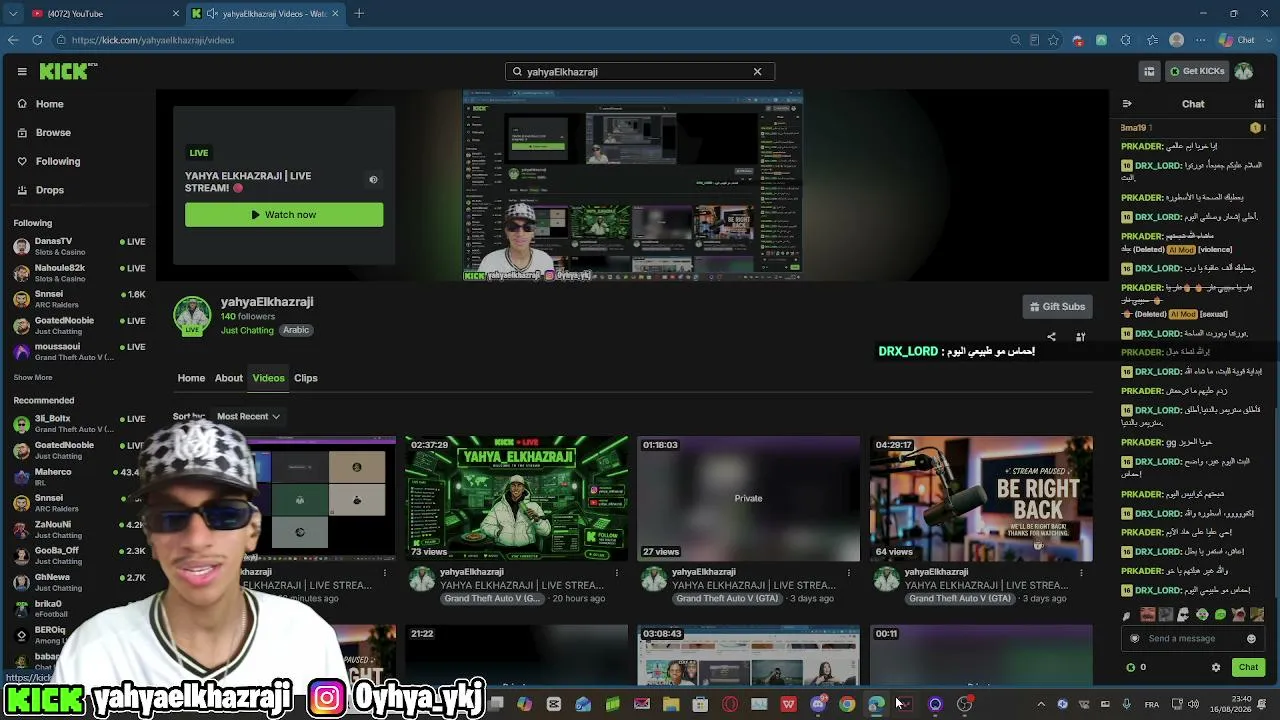Open Opera browser from taskbar
1280x720 pixels.
(729, 705)
